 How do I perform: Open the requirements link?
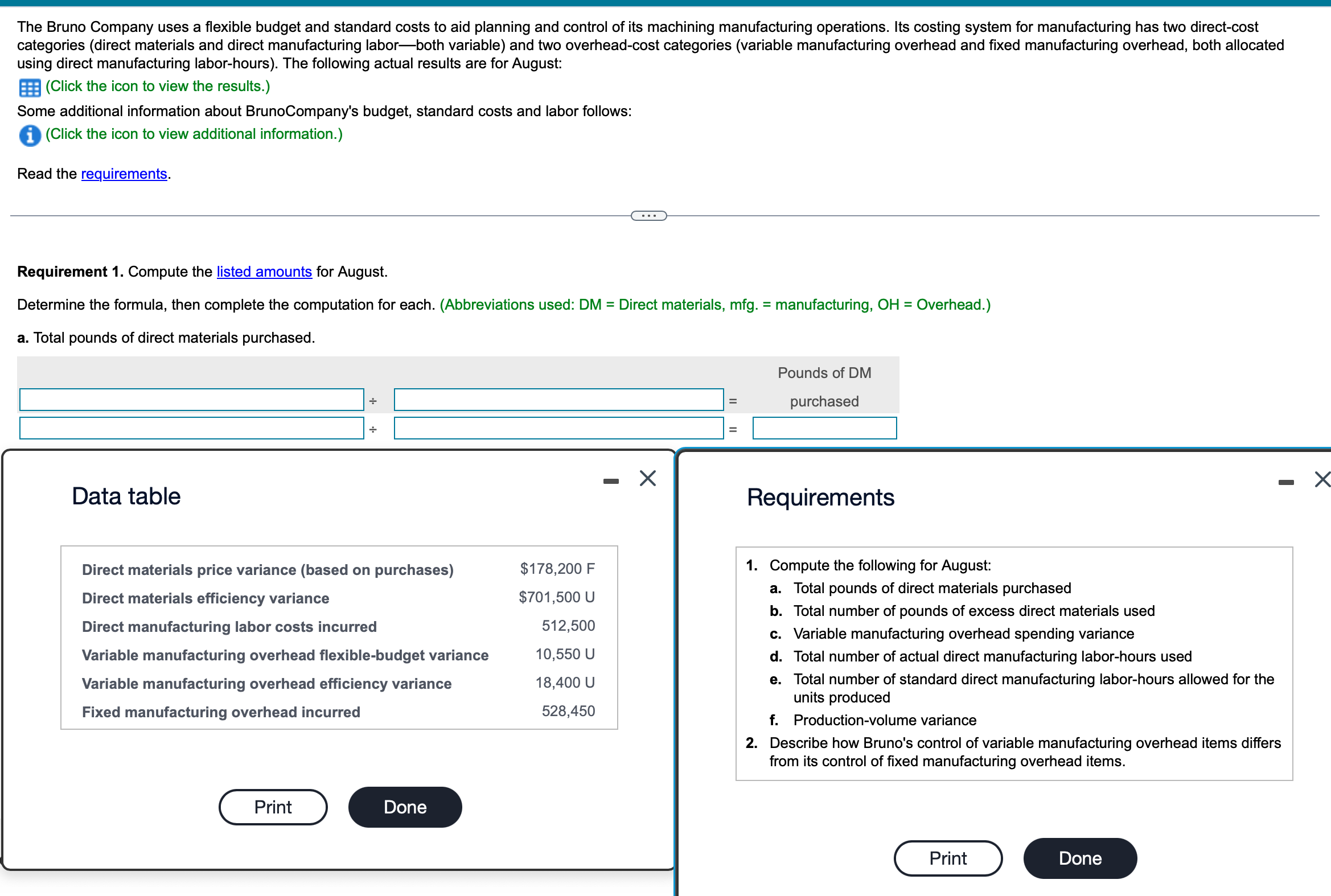124,174
